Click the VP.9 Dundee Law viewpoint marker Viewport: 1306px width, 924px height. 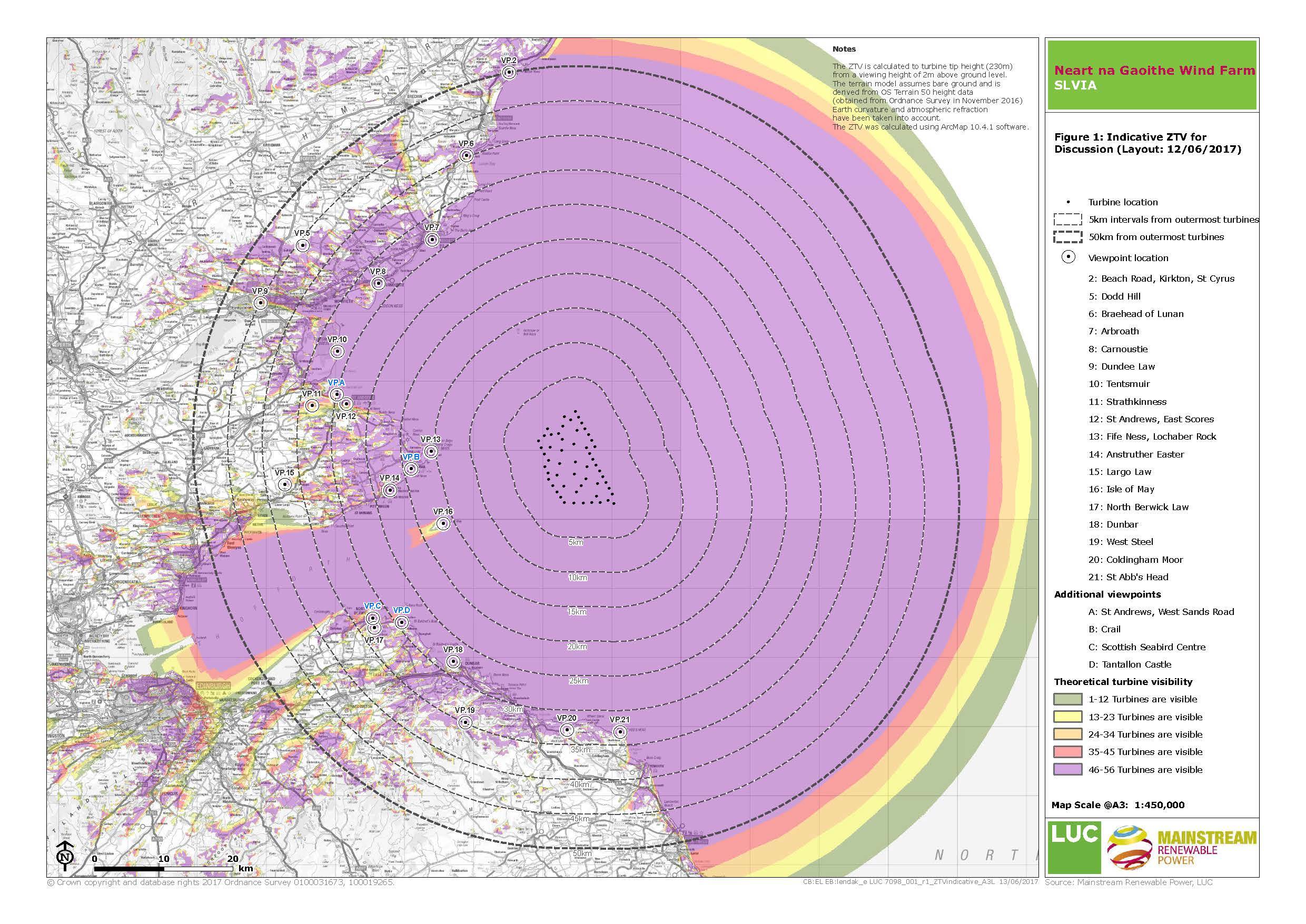(x=260, y=303)
